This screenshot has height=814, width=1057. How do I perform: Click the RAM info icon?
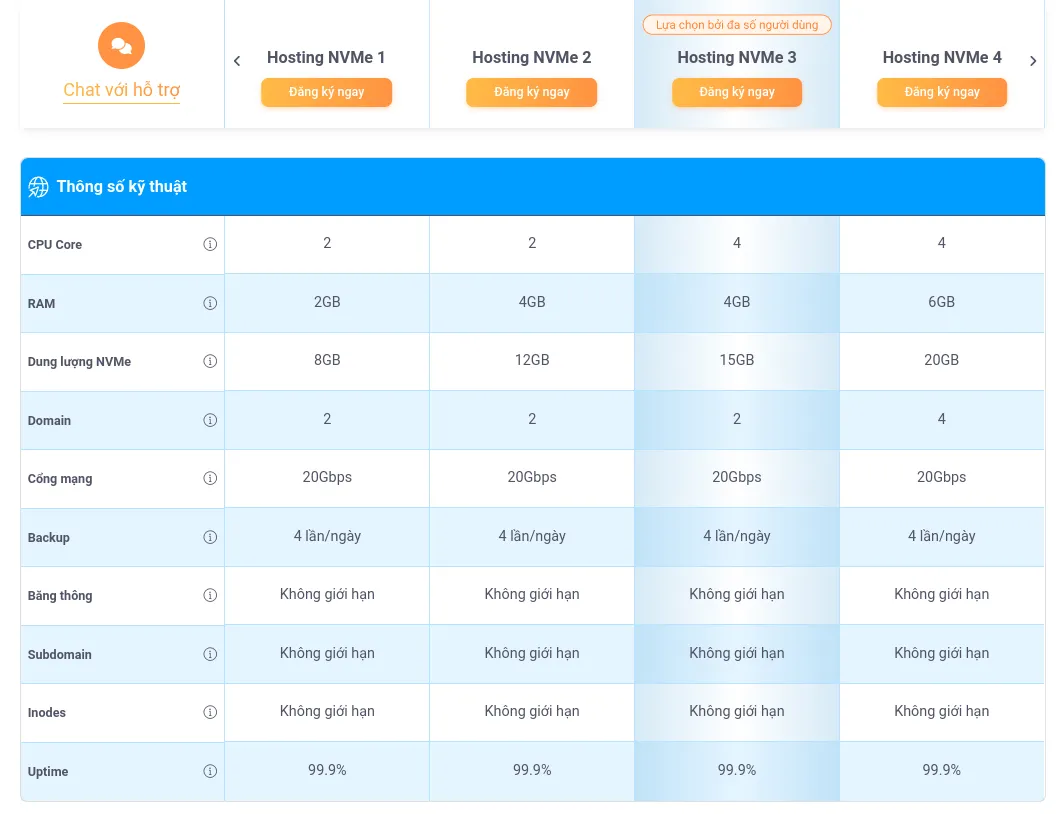pyautogui.click(x=210, y=303)
